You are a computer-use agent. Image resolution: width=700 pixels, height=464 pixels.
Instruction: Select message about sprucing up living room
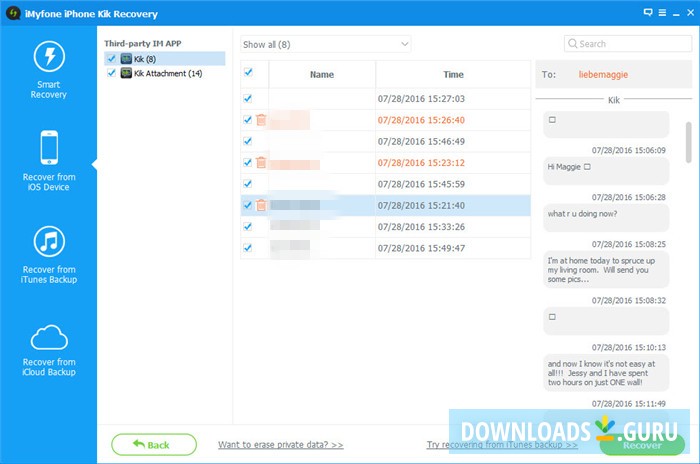606,270
